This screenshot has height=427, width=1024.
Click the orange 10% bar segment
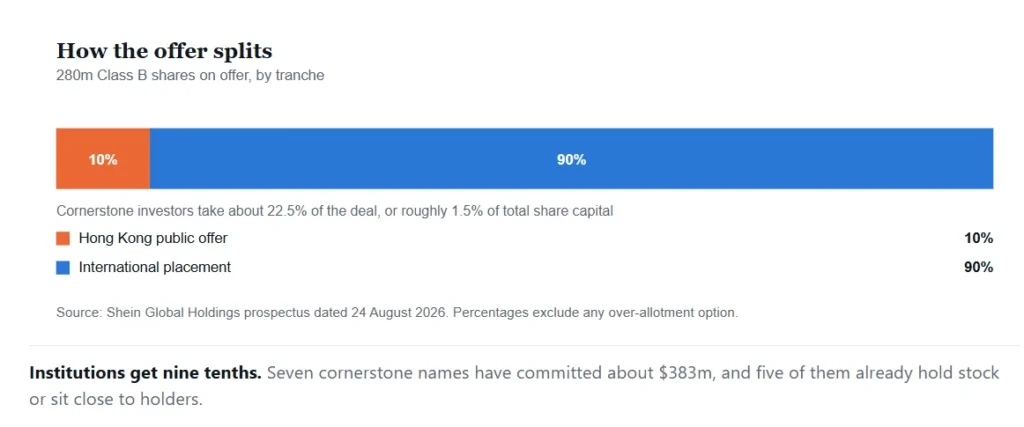[103, 159]
